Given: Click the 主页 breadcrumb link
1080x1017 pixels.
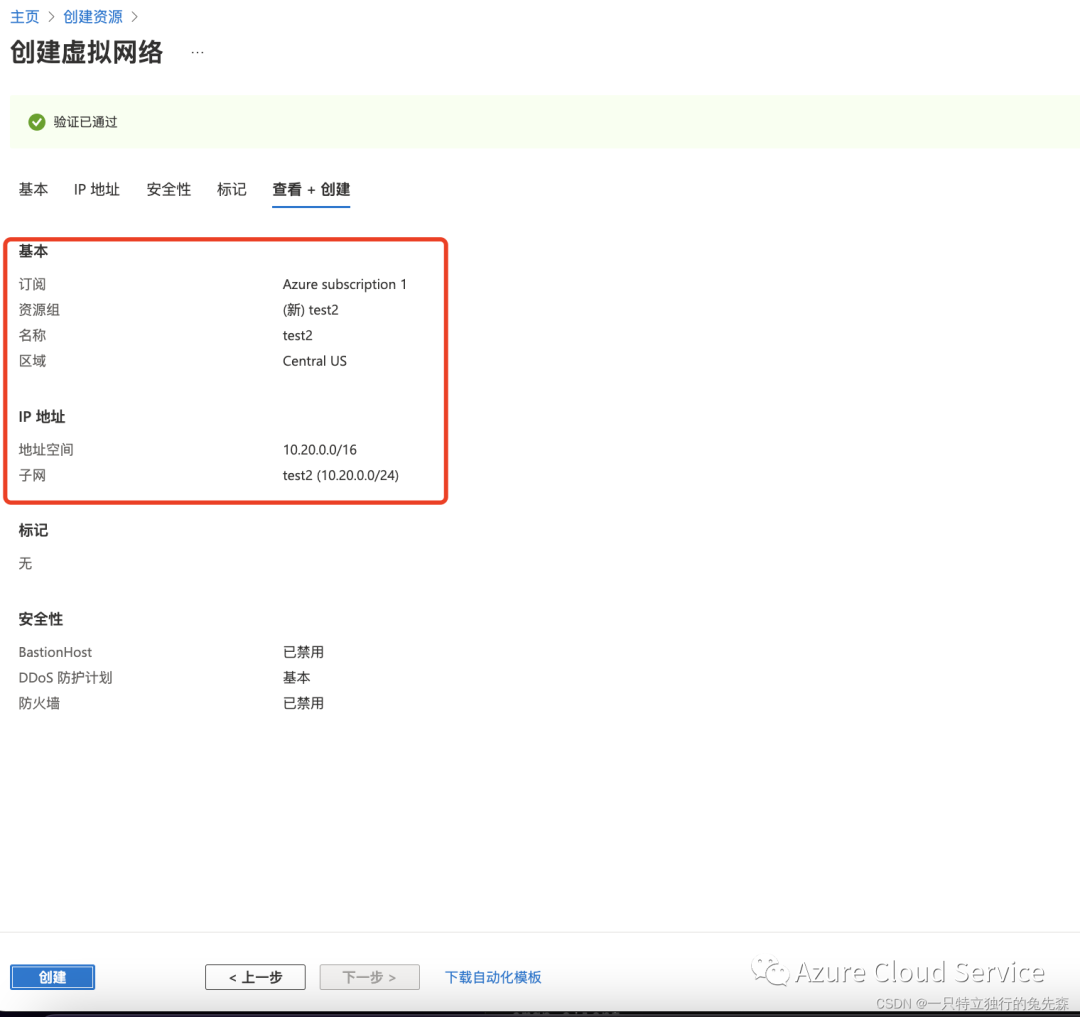Looking at the screenshot, I should 25,17.
